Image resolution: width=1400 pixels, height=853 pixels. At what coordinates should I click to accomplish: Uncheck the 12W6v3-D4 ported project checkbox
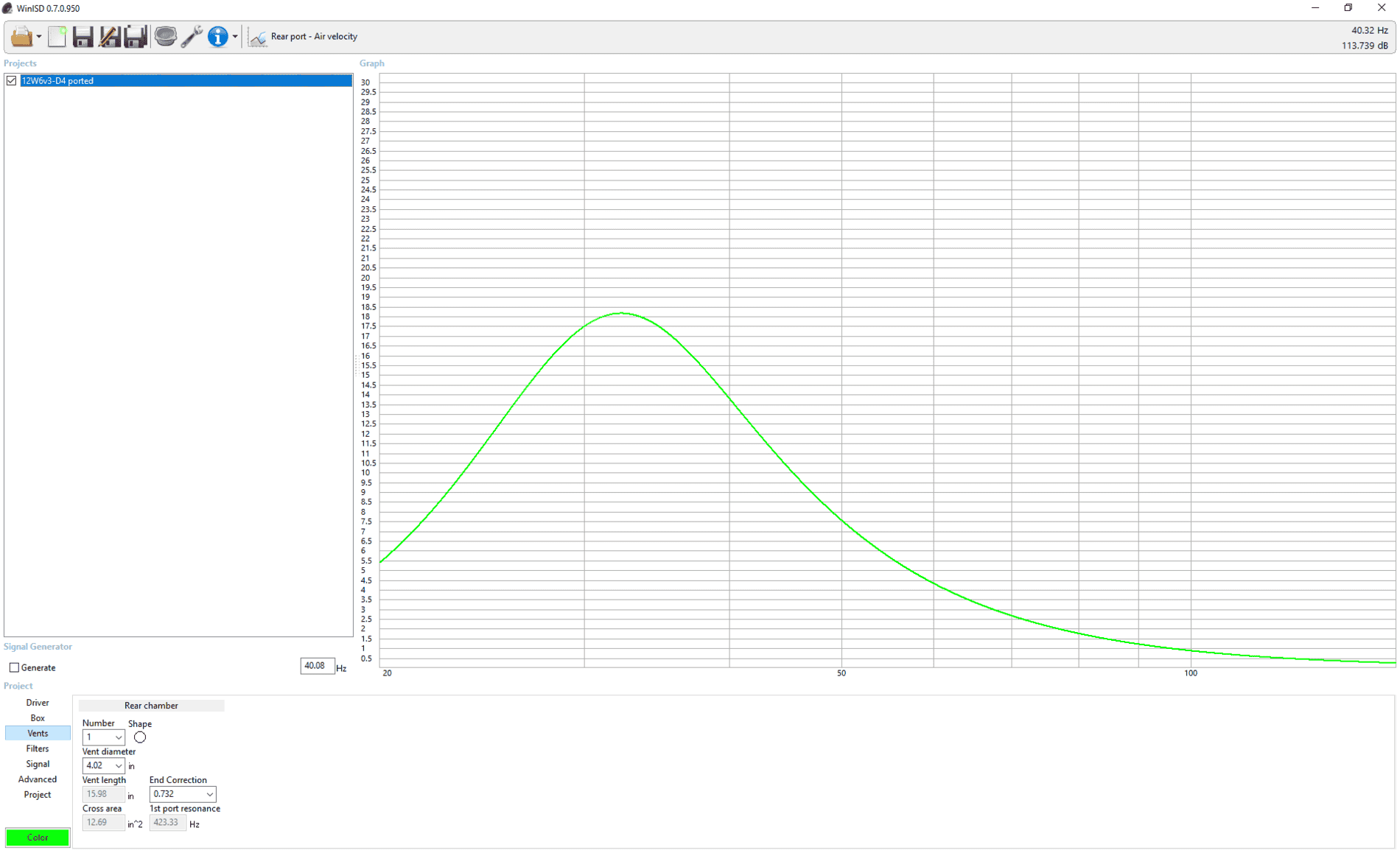pyautogui.click(x=12, y=81)
